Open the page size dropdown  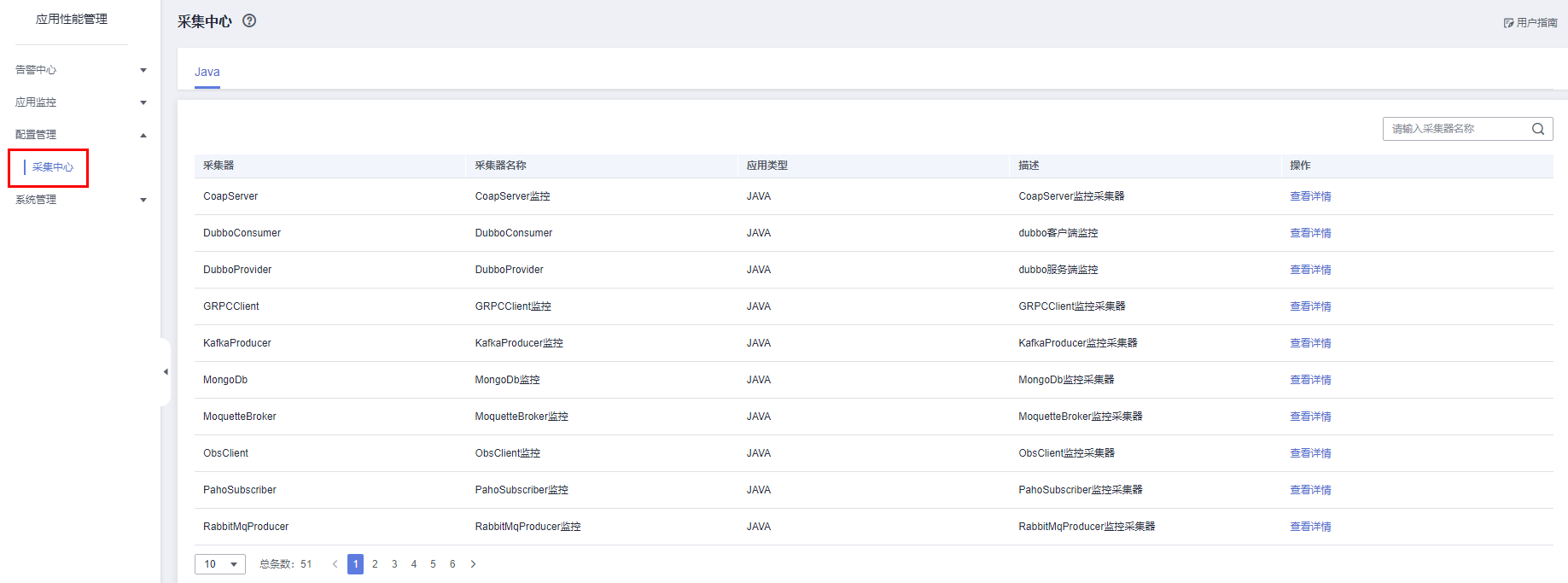pyautogui.click(x=220, y=564)
